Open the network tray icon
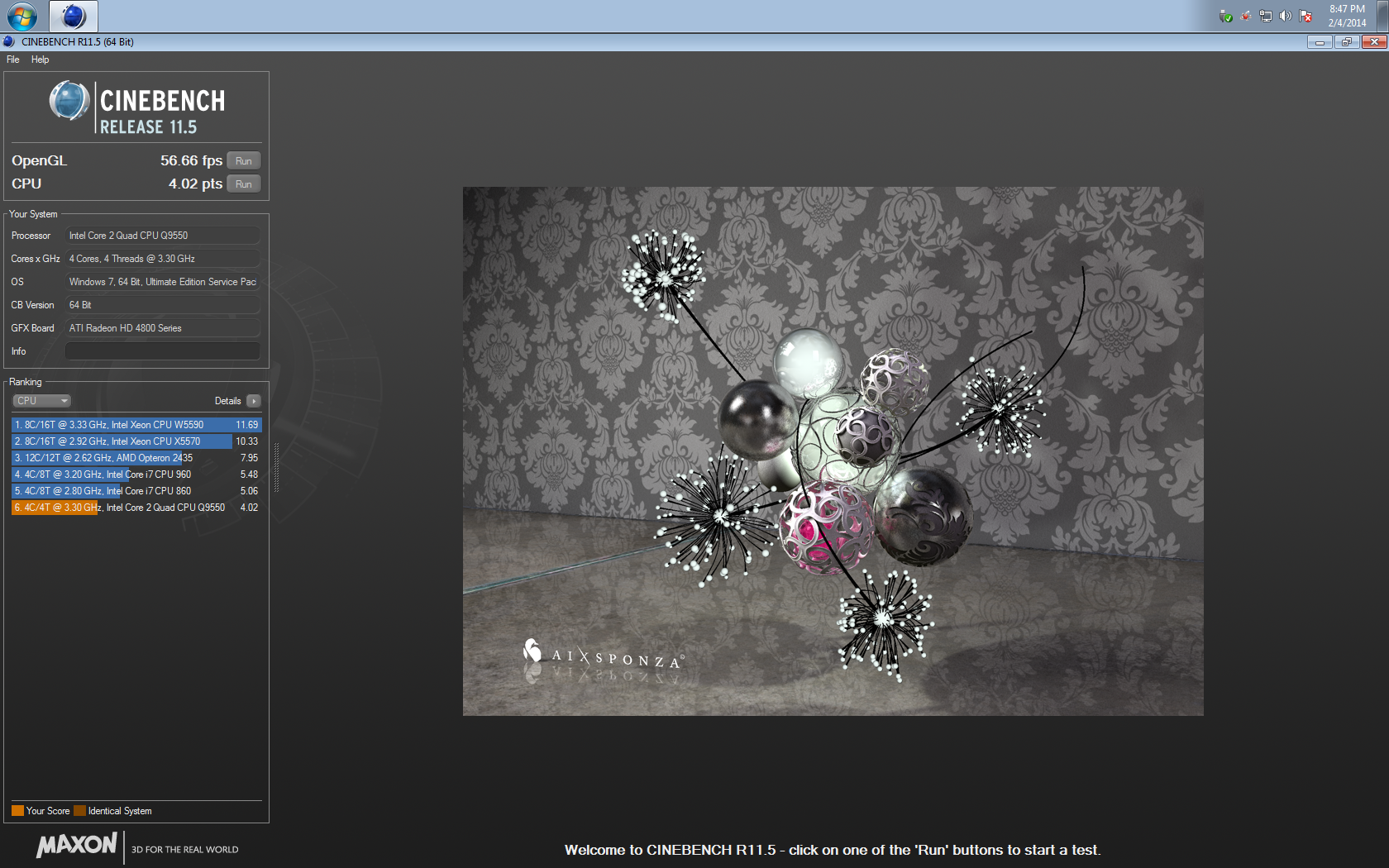Viewport: 1389px width, 868px height. [x=1266, y=16]
